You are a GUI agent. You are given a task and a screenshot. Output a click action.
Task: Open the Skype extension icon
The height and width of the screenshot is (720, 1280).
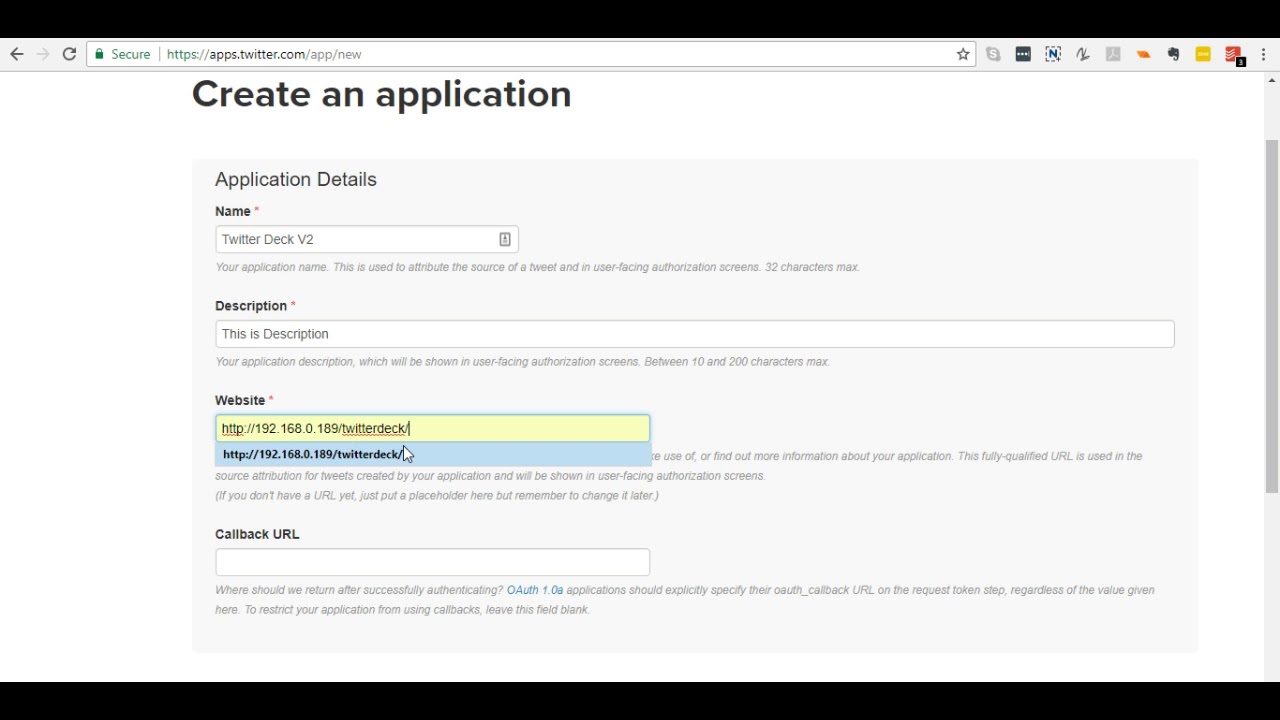993,54
